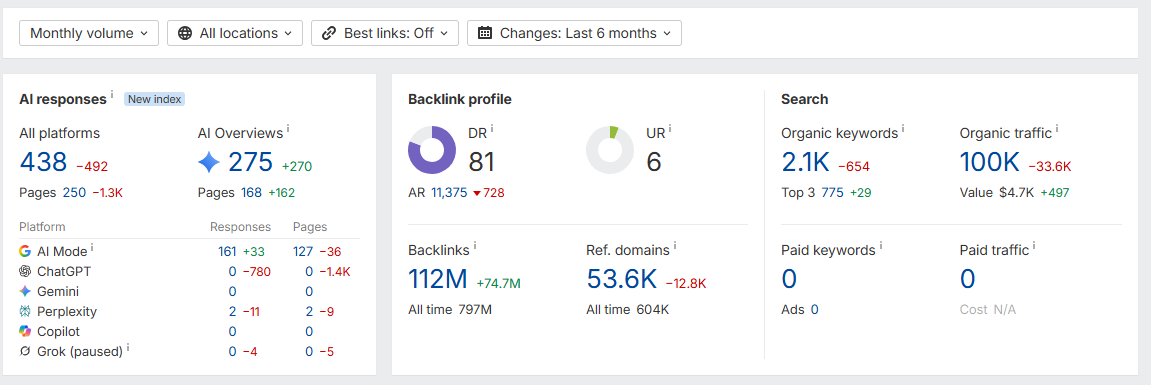Open Organic keywords value 2.1K
This screenshot has width=1151, height=385.
(806, 162)
